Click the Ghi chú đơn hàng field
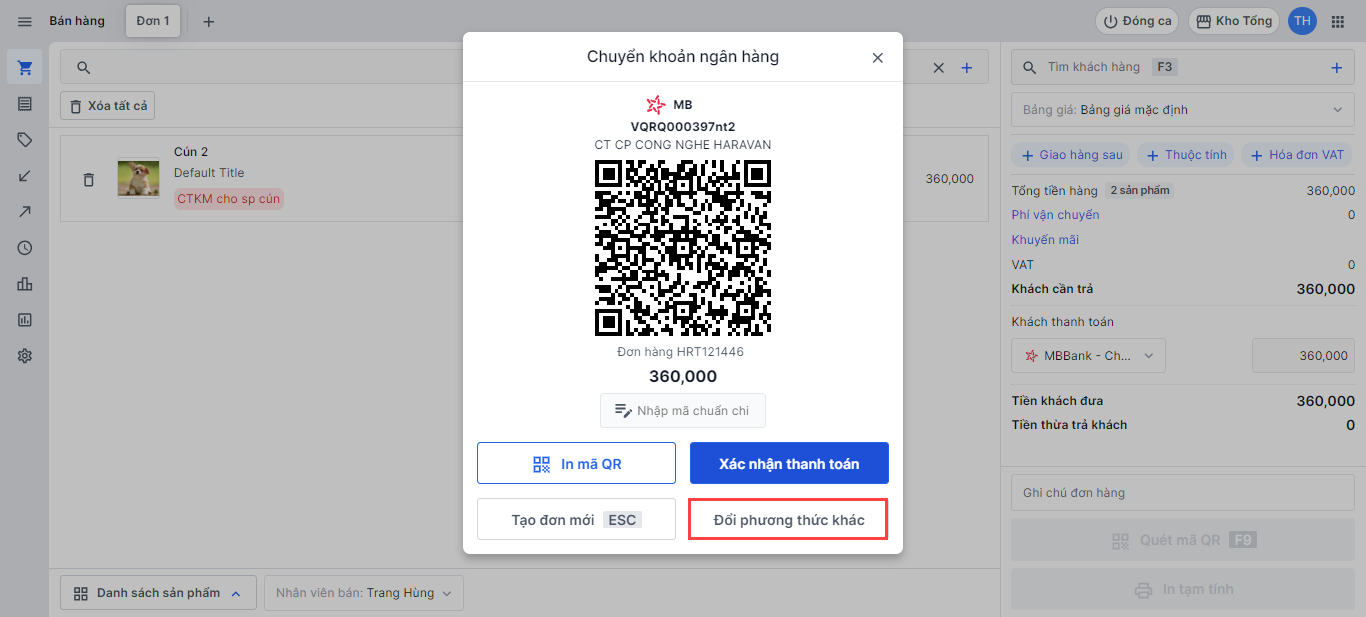 pyautogui.click(x=1183, y=493)
